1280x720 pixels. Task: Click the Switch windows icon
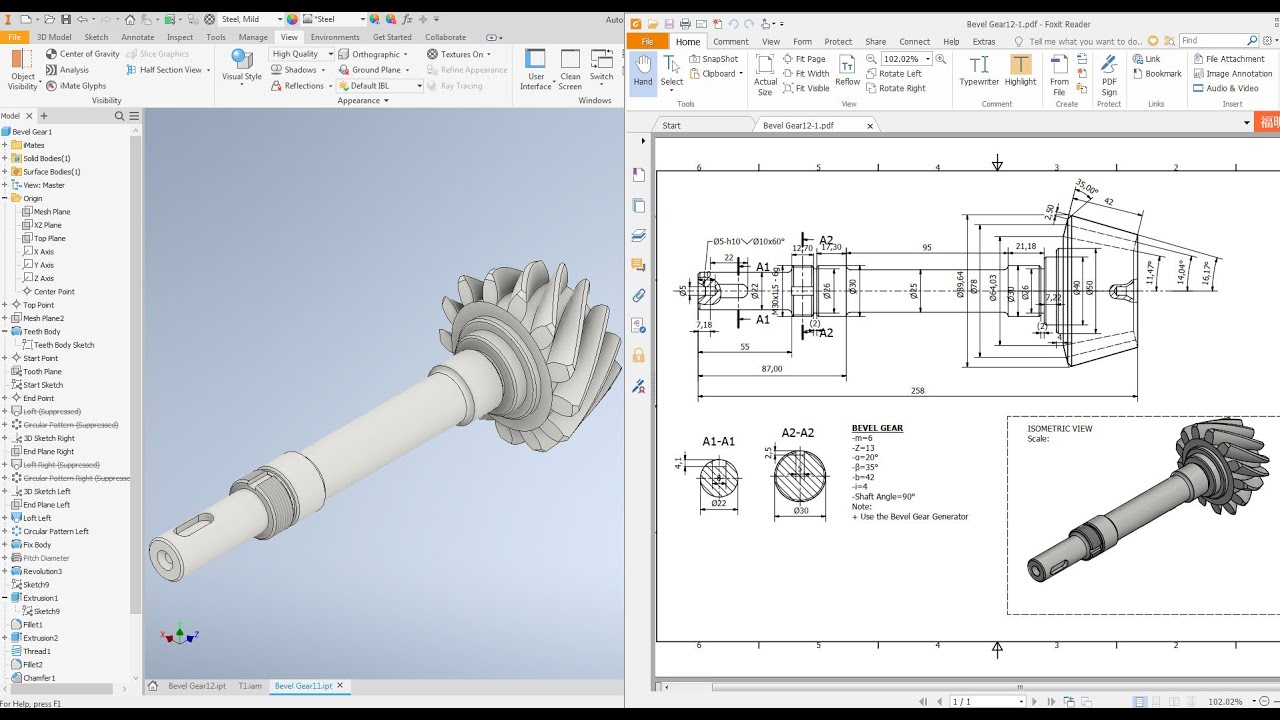602,59
